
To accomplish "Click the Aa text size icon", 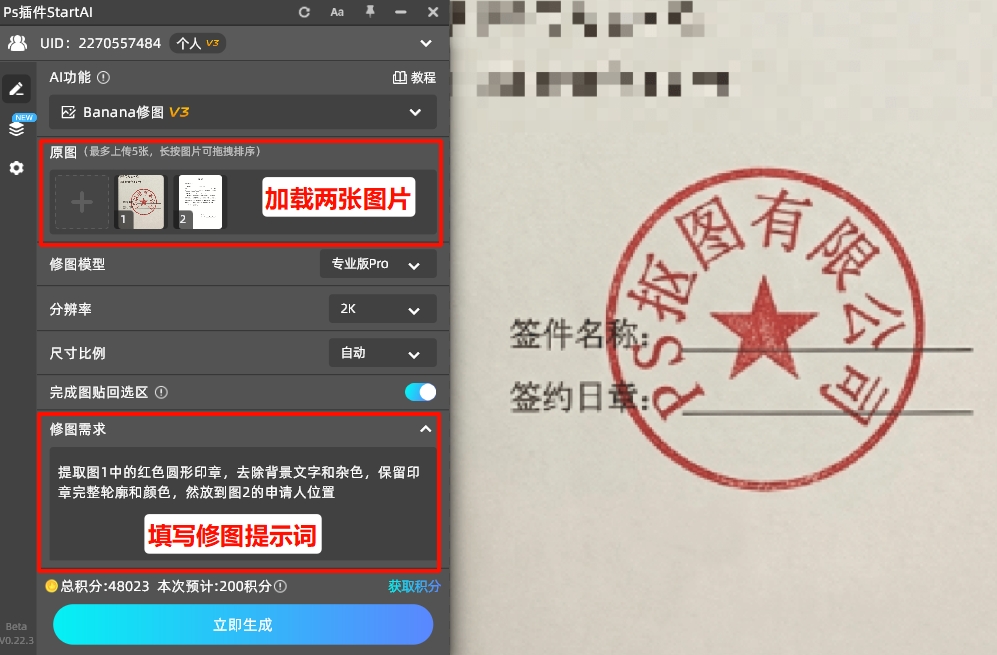I will point(336,12).
